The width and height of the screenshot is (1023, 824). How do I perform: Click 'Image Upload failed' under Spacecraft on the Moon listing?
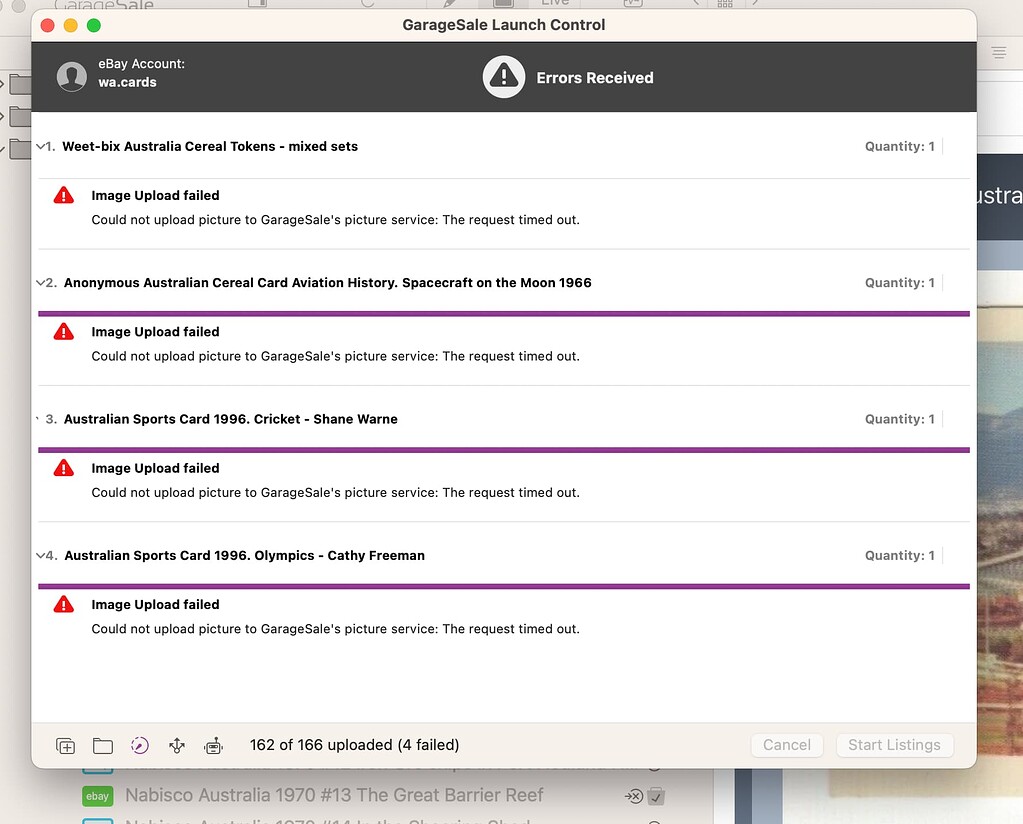155,331
